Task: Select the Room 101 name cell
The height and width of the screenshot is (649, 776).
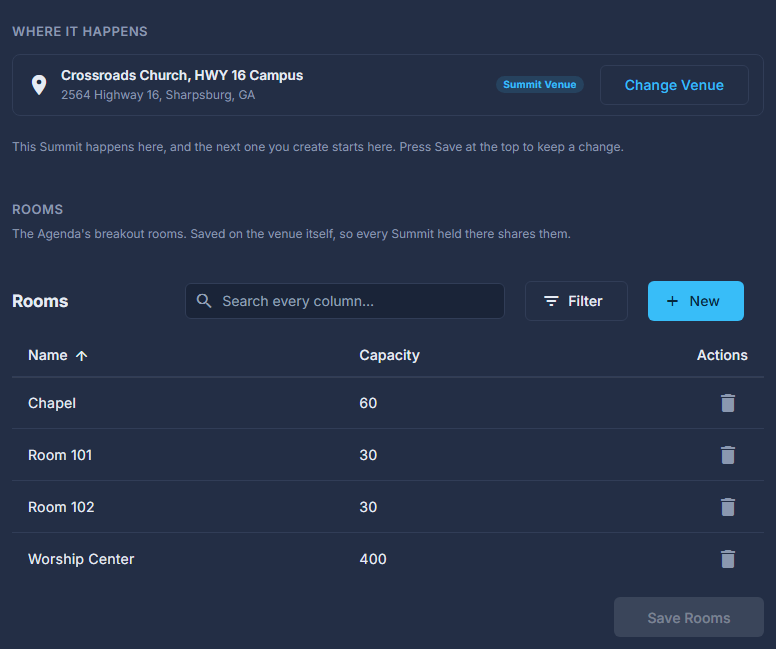Action: pos(60,455)
